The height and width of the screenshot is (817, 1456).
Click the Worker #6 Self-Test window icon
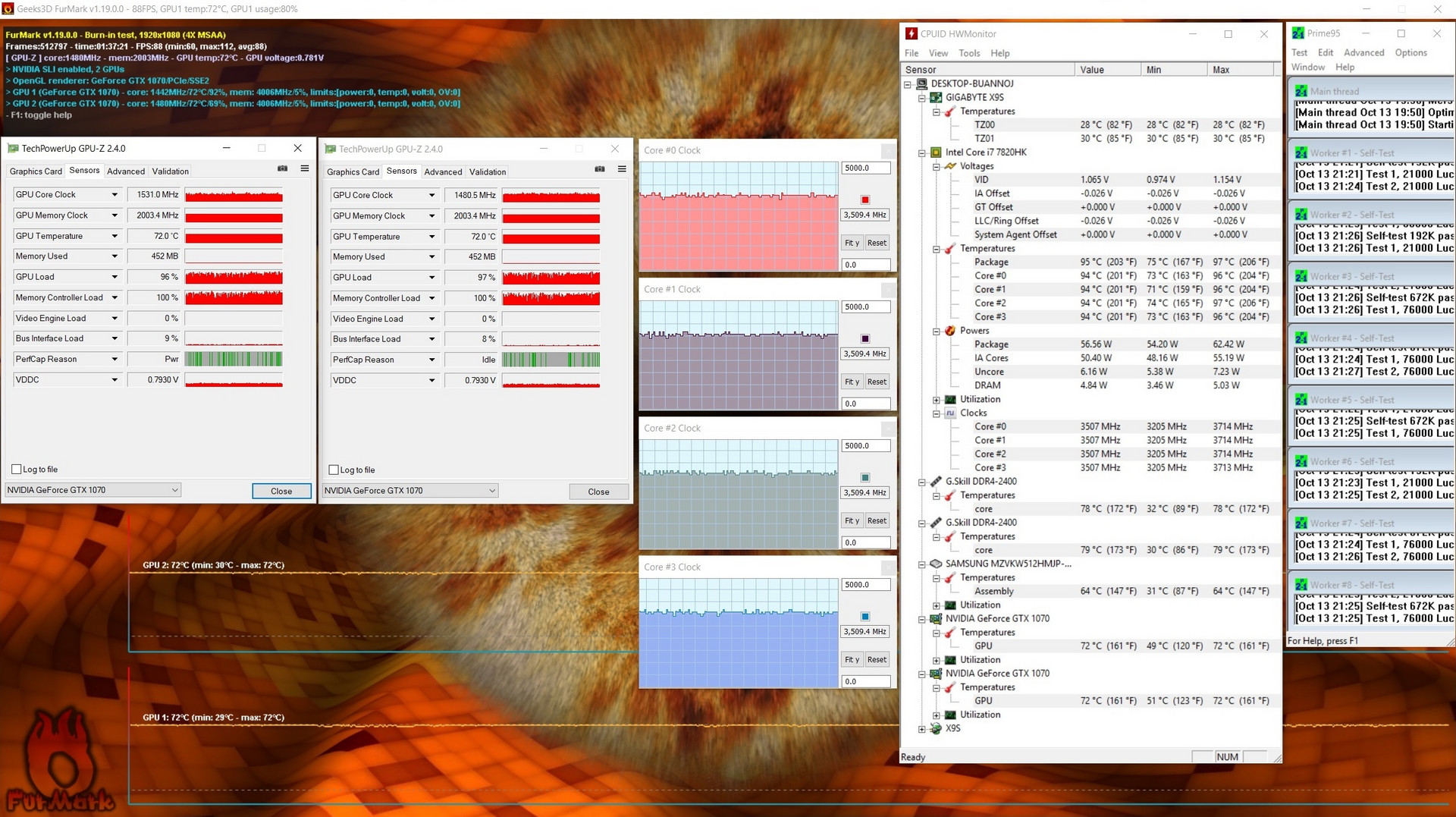coord(1301,461)
